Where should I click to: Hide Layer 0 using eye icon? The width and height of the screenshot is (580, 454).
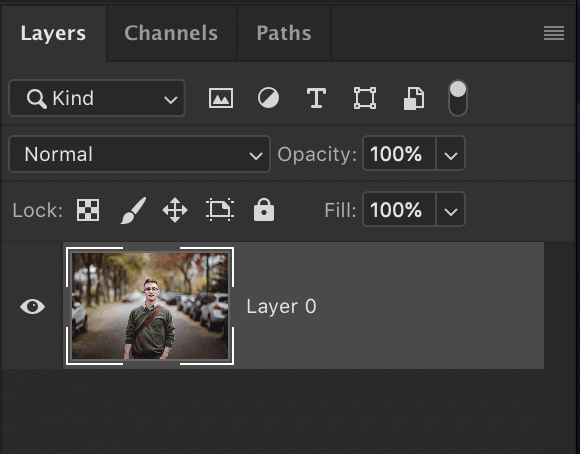click(33, 306)
